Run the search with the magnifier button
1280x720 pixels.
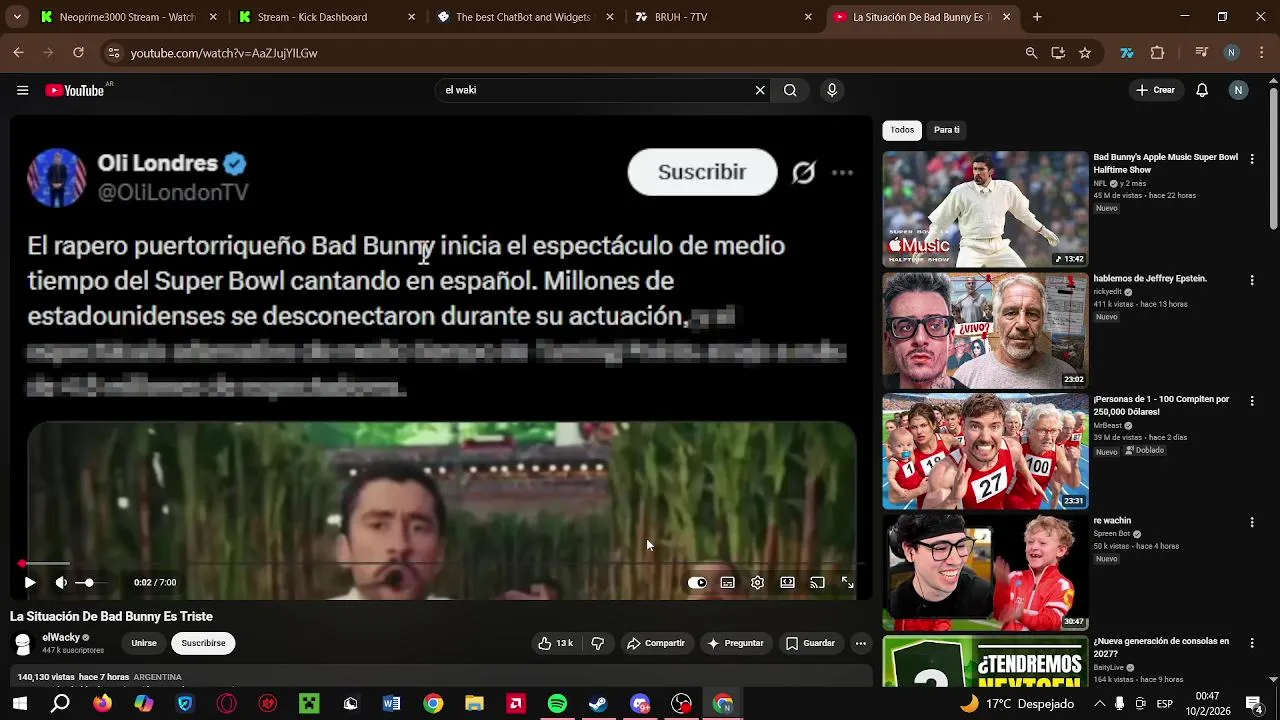(x=790, y=90)
